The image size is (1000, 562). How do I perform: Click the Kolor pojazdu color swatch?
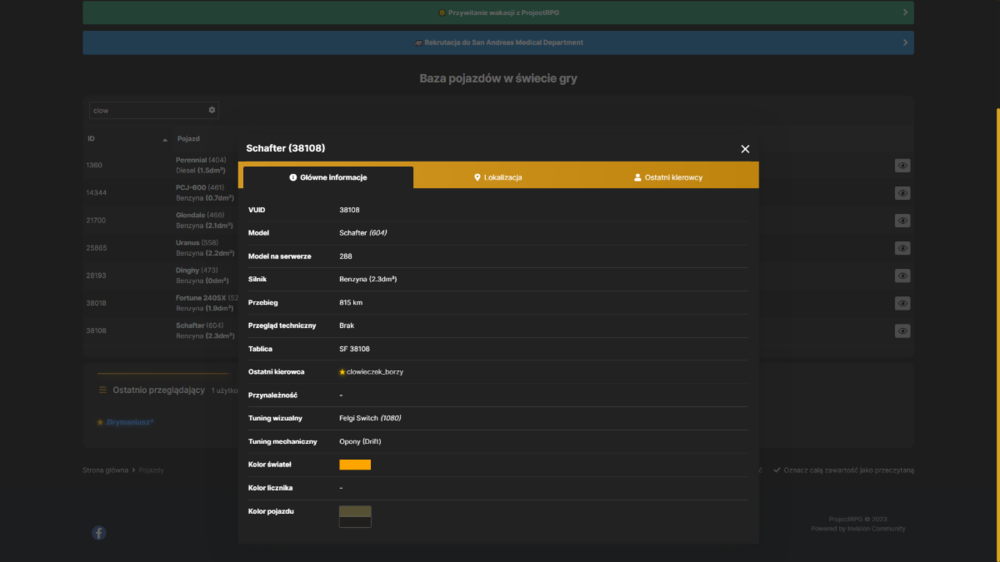[x=355, y=516]
